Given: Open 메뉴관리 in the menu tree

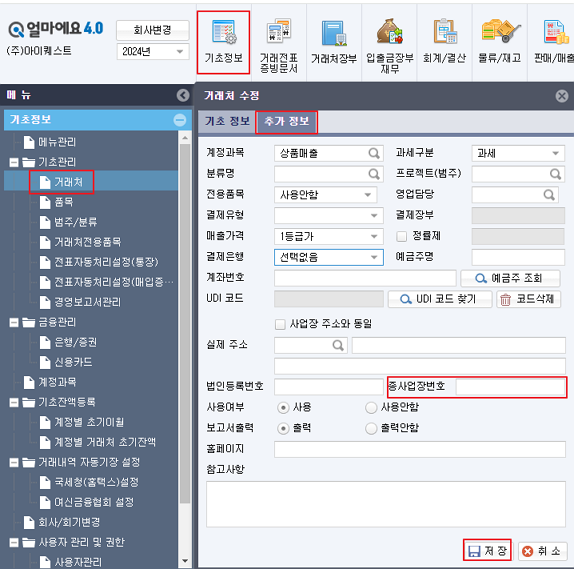Looking at the screenshot, I should [50, 142].
